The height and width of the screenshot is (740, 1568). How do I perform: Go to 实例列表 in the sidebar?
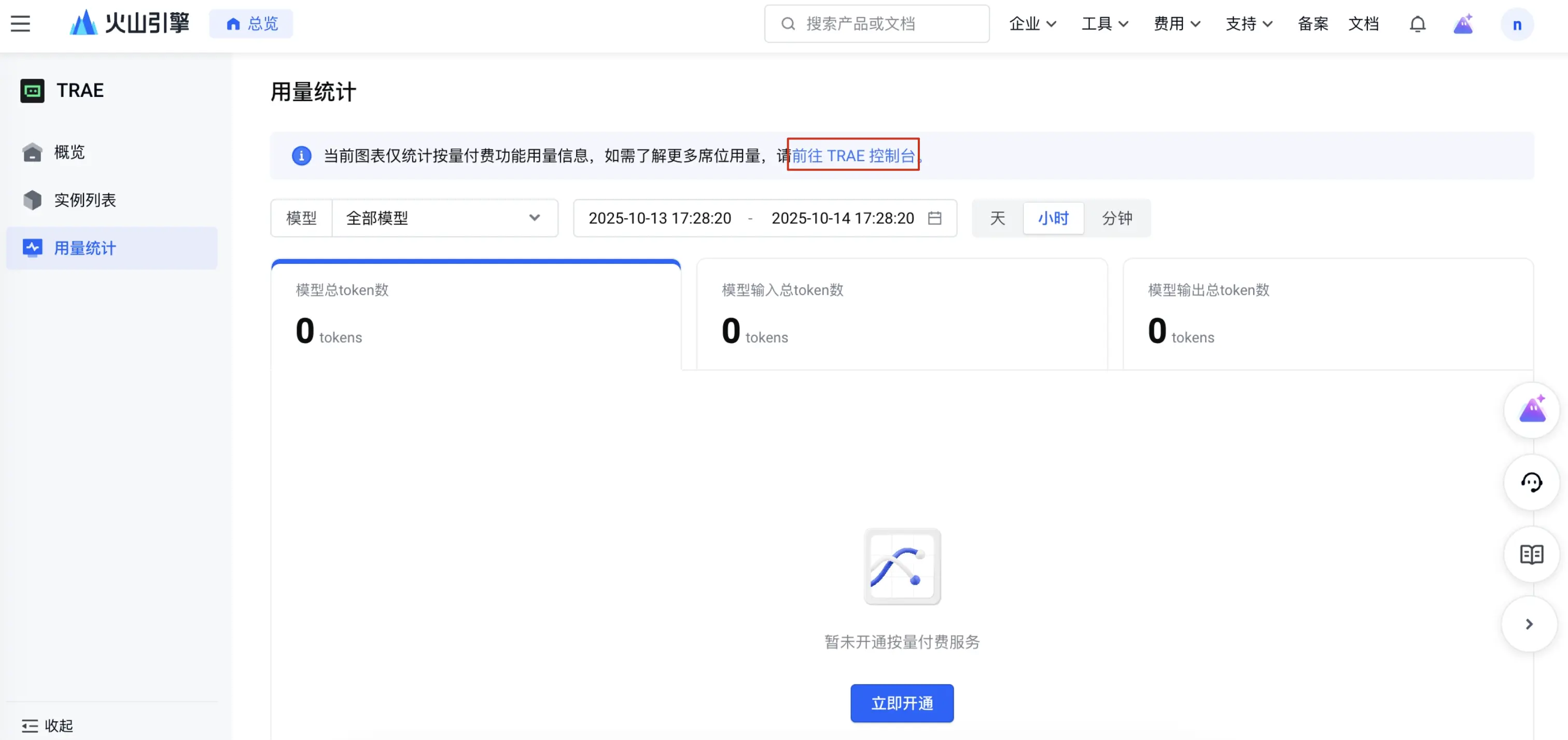pyautogui.click(x=85, y=200)
